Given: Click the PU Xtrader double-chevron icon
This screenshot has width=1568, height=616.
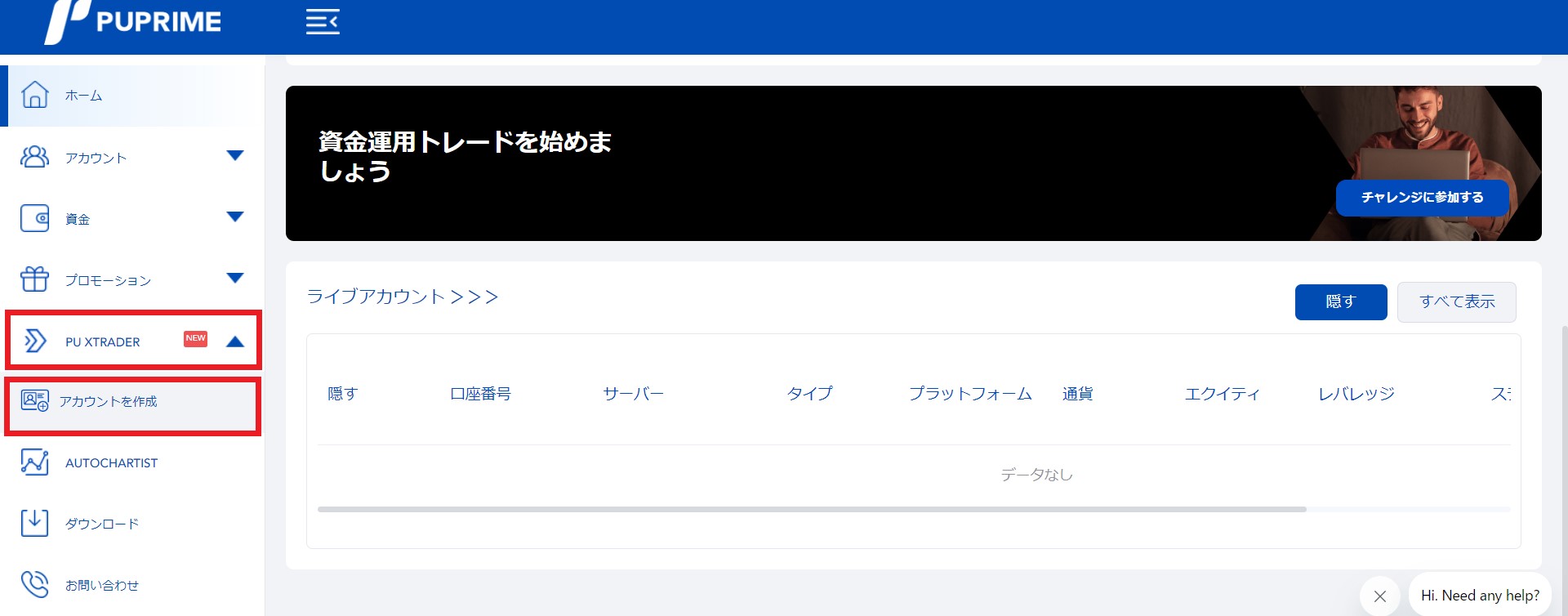Looking at the screenshot, I should (x=34, y=341).
